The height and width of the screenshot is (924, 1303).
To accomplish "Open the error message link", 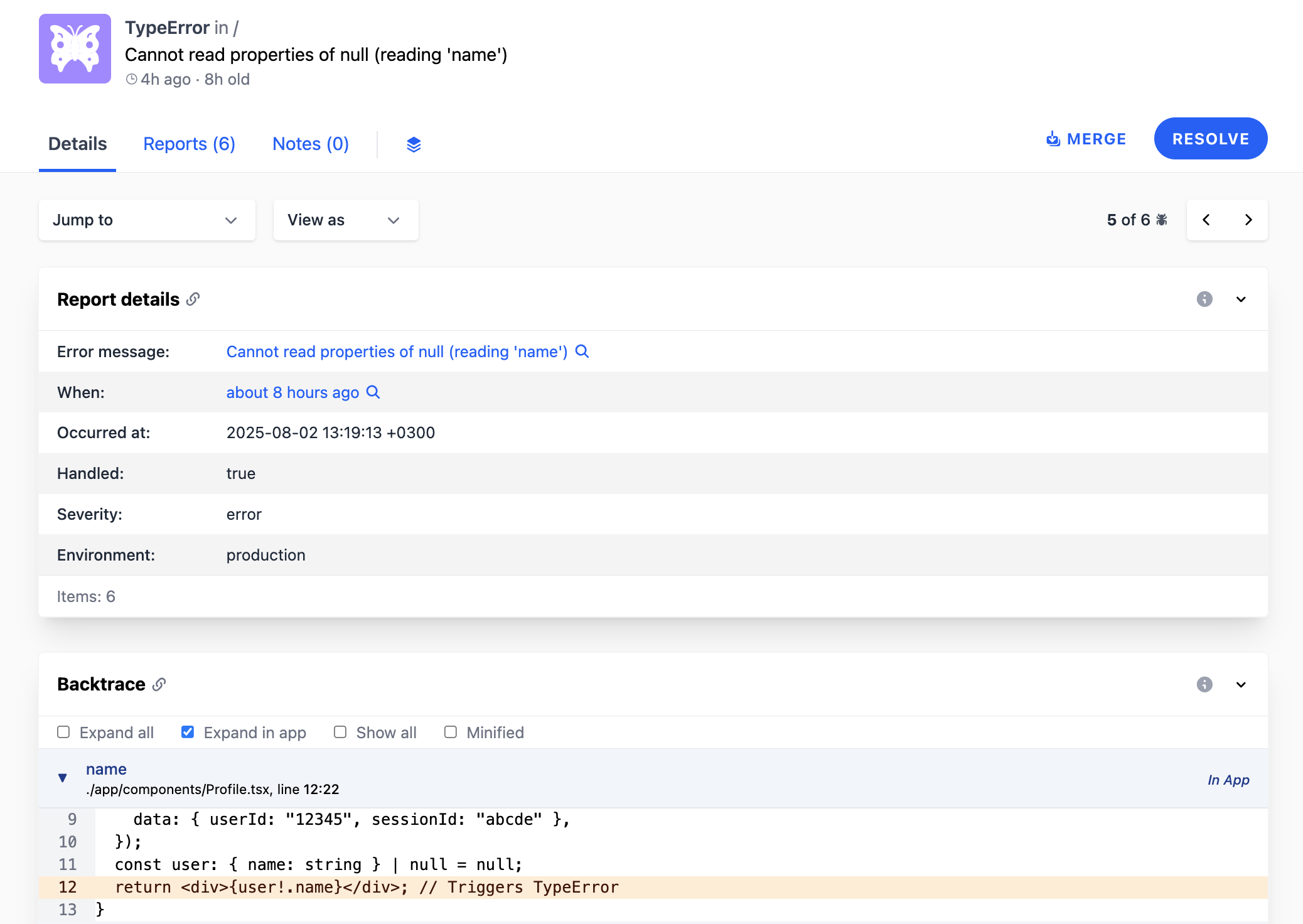I will [397, 352].
